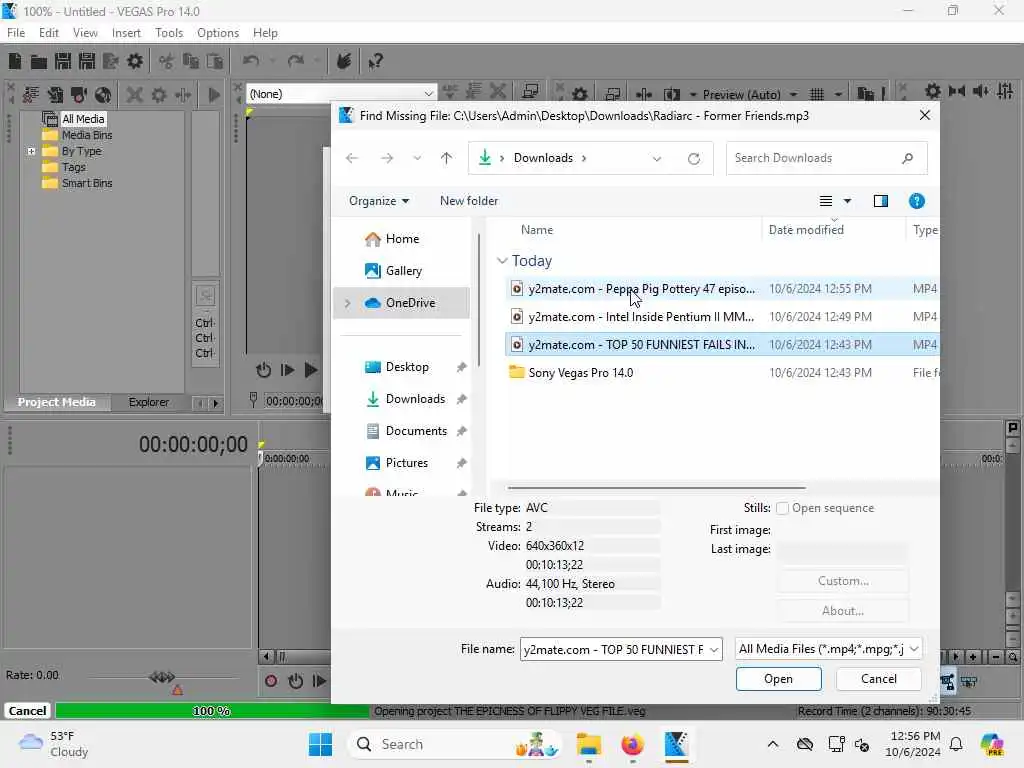Expand the address bar history dropdown
Image resolution: width=1024 pixels, height=768 pixels.
coord(656,158)
